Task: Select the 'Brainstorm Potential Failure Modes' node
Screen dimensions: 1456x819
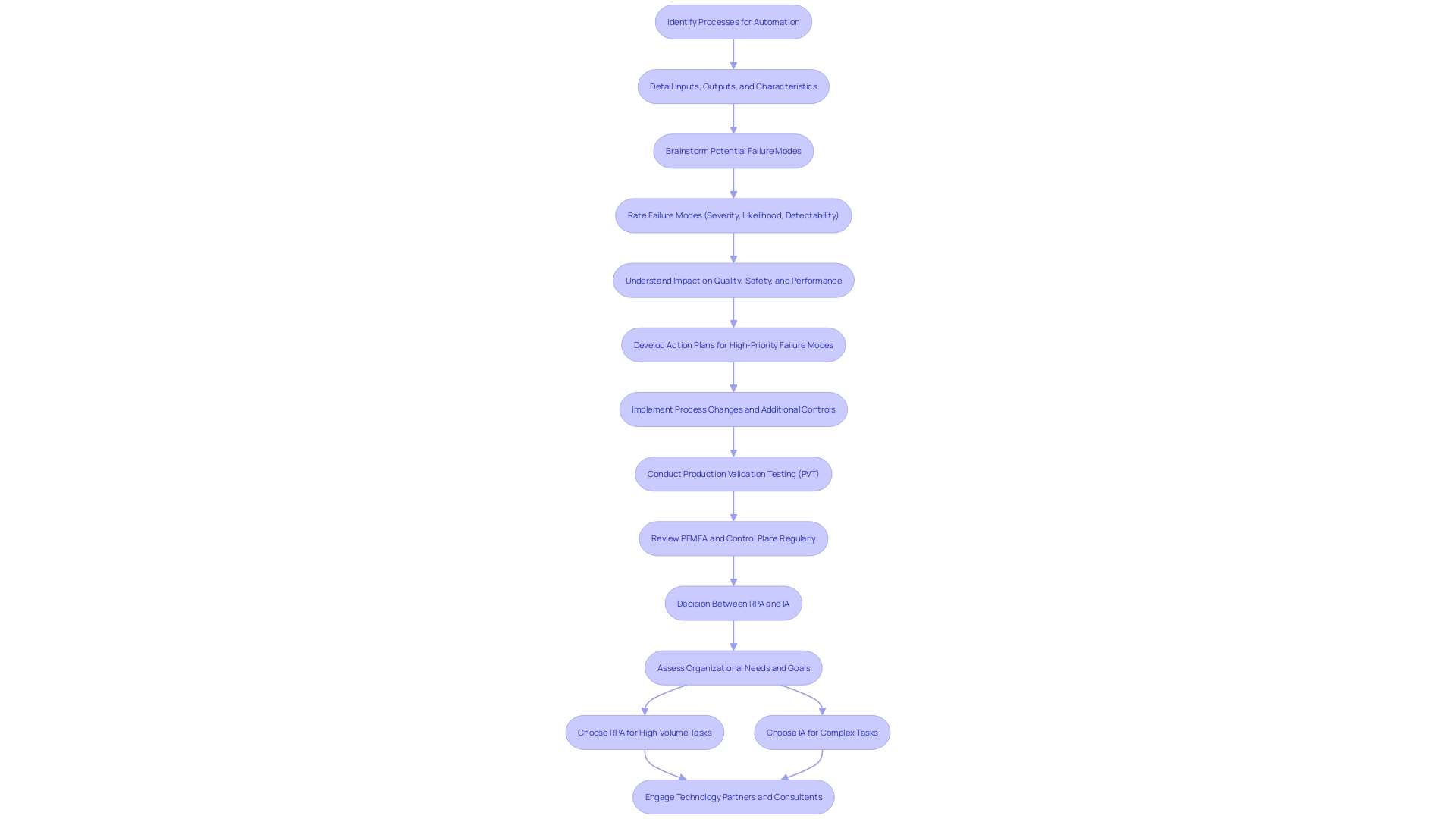Action: 733,150
